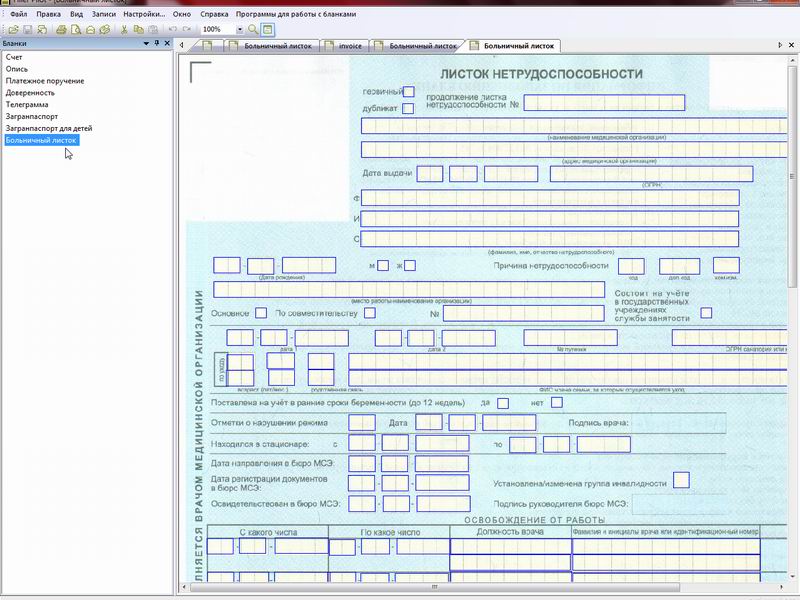Viewport: 800px width, 600px height.
Task: Click the Paste toolbar icon
Action: point(153,30)
